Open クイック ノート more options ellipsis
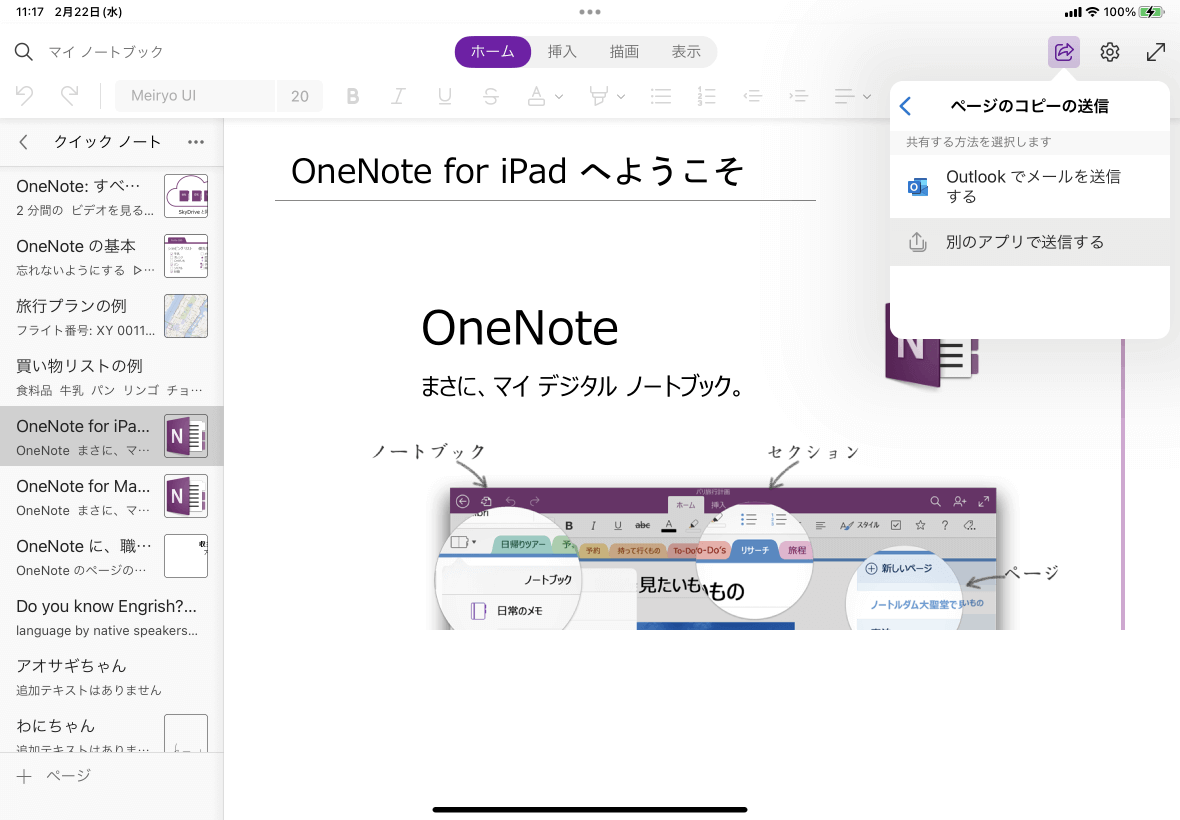The image size is (1180, 820). click(x=196, y=142)
